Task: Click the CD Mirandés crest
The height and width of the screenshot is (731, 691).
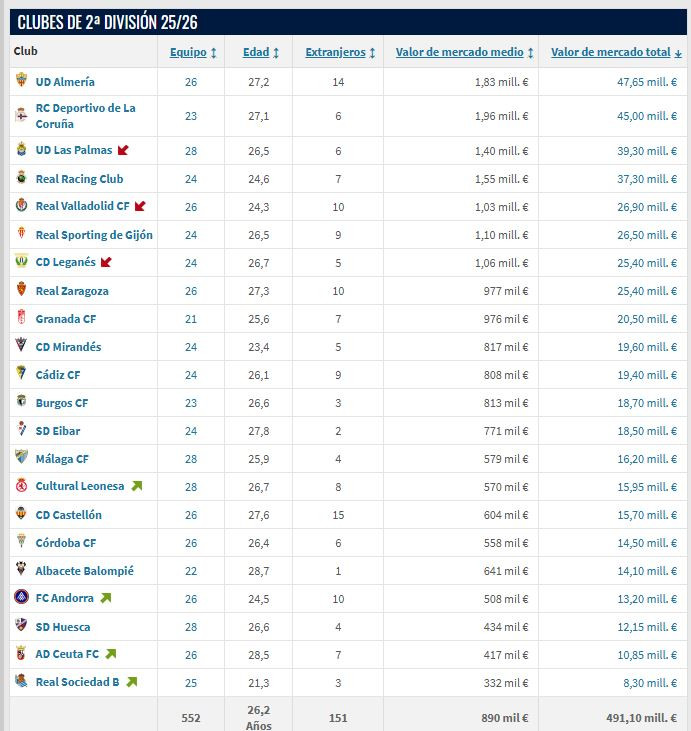Action: 21,345
